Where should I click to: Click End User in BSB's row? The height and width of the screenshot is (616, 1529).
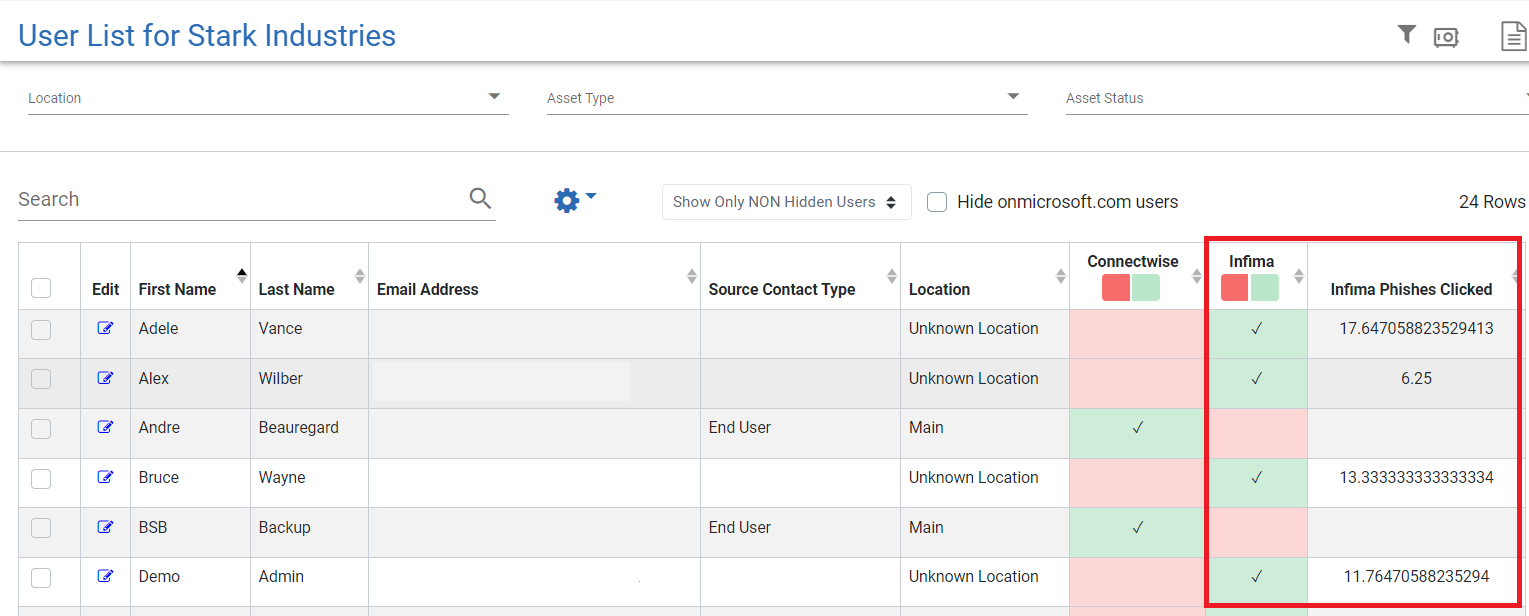point(739,527)
